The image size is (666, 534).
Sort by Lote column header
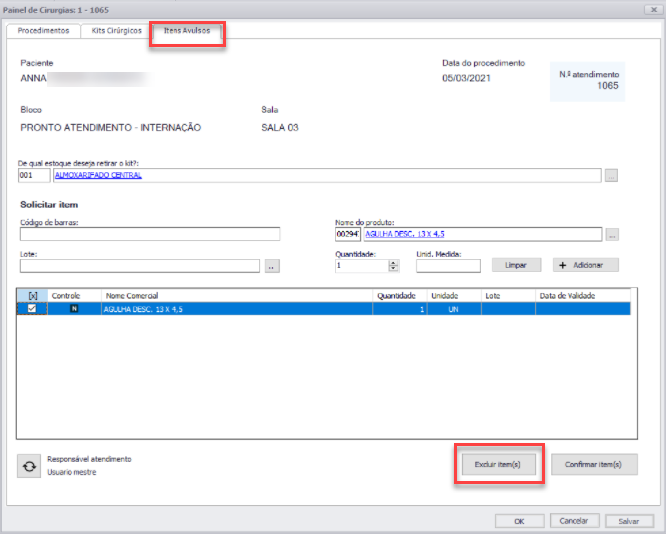(x=508, y=296)
